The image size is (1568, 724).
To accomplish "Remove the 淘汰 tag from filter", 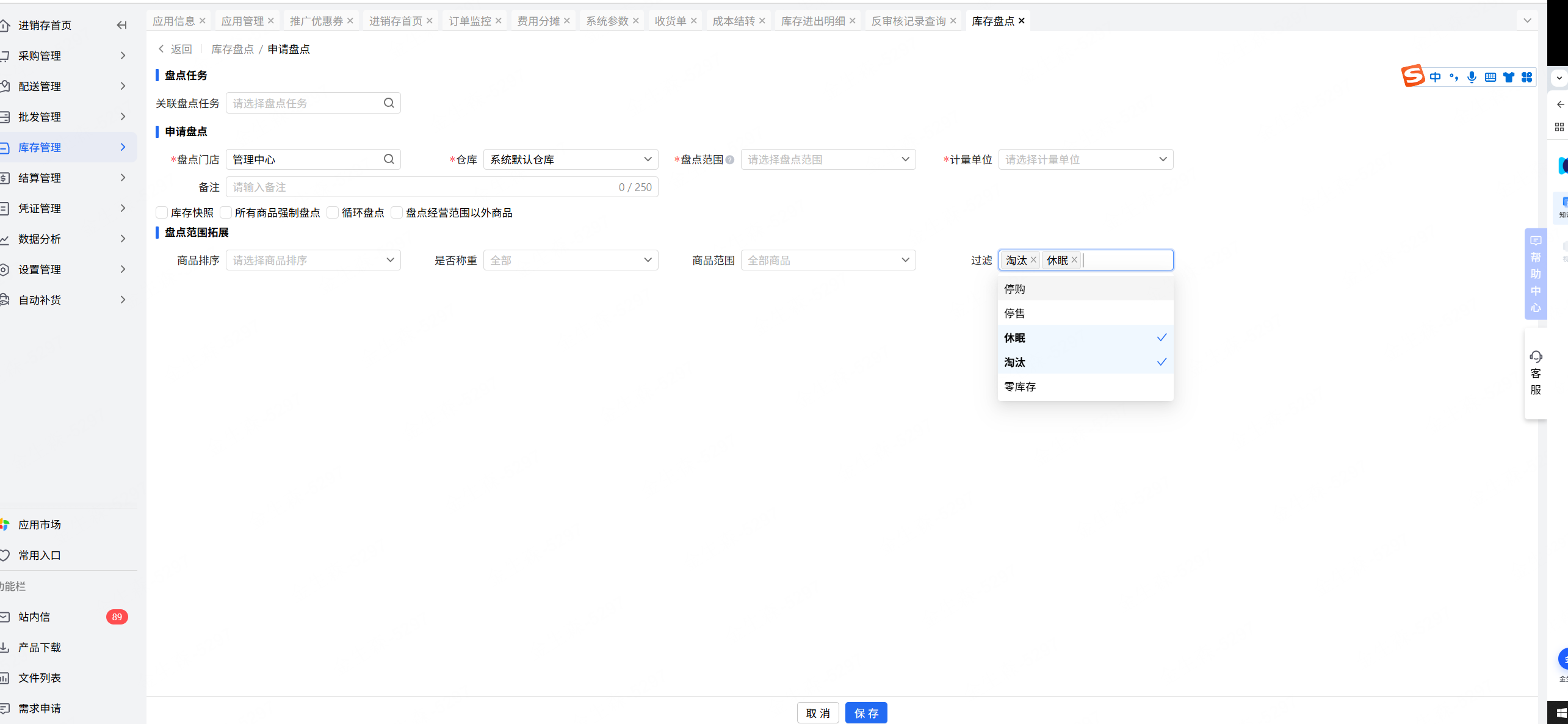I will [x=1033, y=260].
